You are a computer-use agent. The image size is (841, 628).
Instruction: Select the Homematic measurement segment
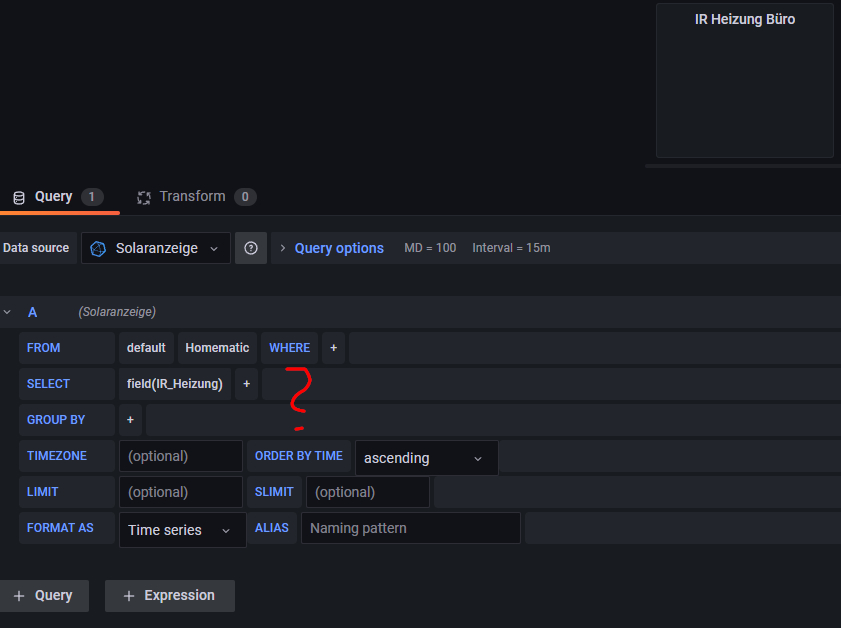tap(217, 348)
